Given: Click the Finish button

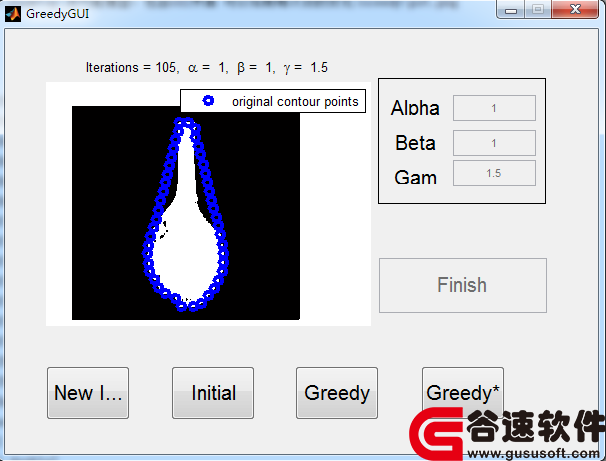Looking at the screenshot, I should 463,285.
